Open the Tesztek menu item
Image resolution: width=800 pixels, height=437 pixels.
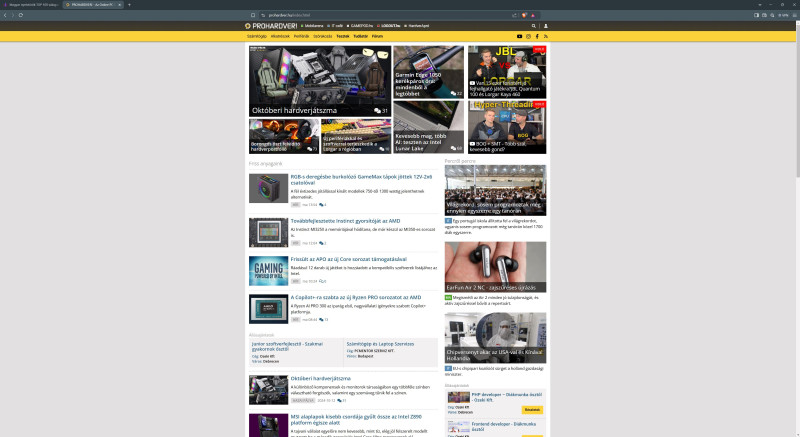point(343,36)
